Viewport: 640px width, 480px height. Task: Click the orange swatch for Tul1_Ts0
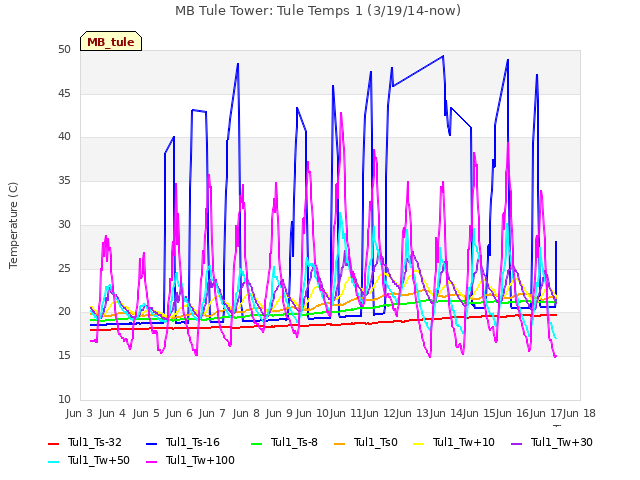click(x=340, y=443)
